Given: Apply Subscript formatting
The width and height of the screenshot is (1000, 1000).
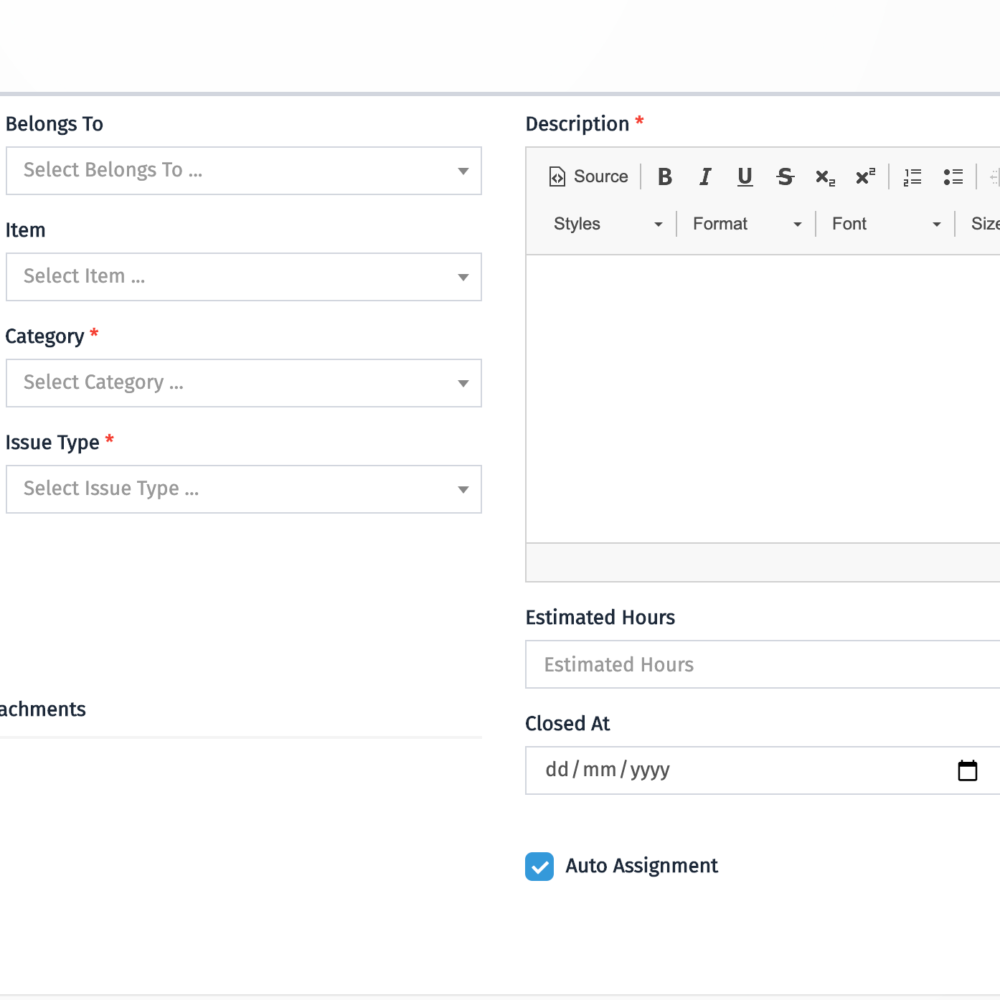Looking at the screenshot, I should (824, 177).
